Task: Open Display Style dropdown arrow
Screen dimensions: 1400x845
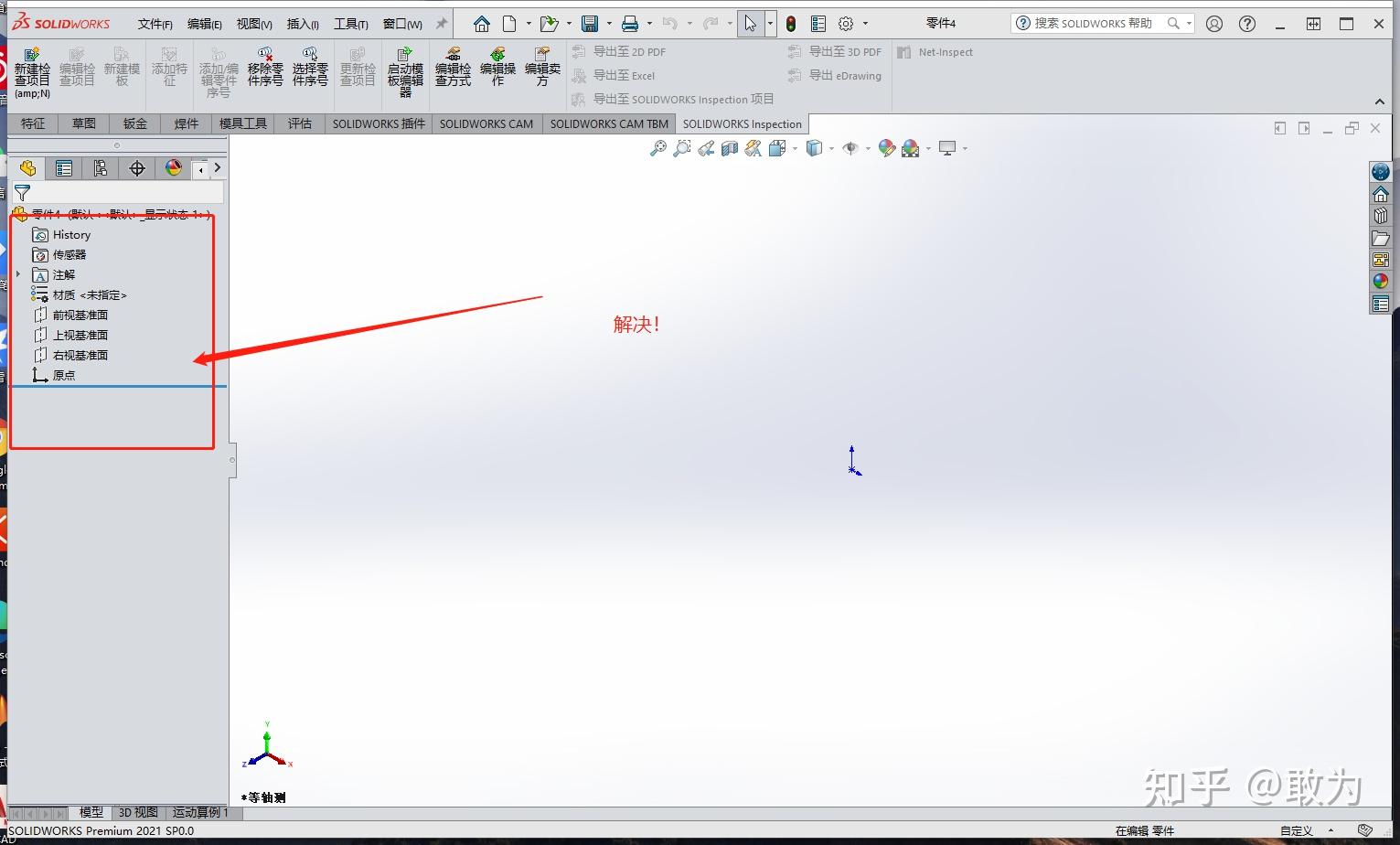Action: (x=831, y=148)
